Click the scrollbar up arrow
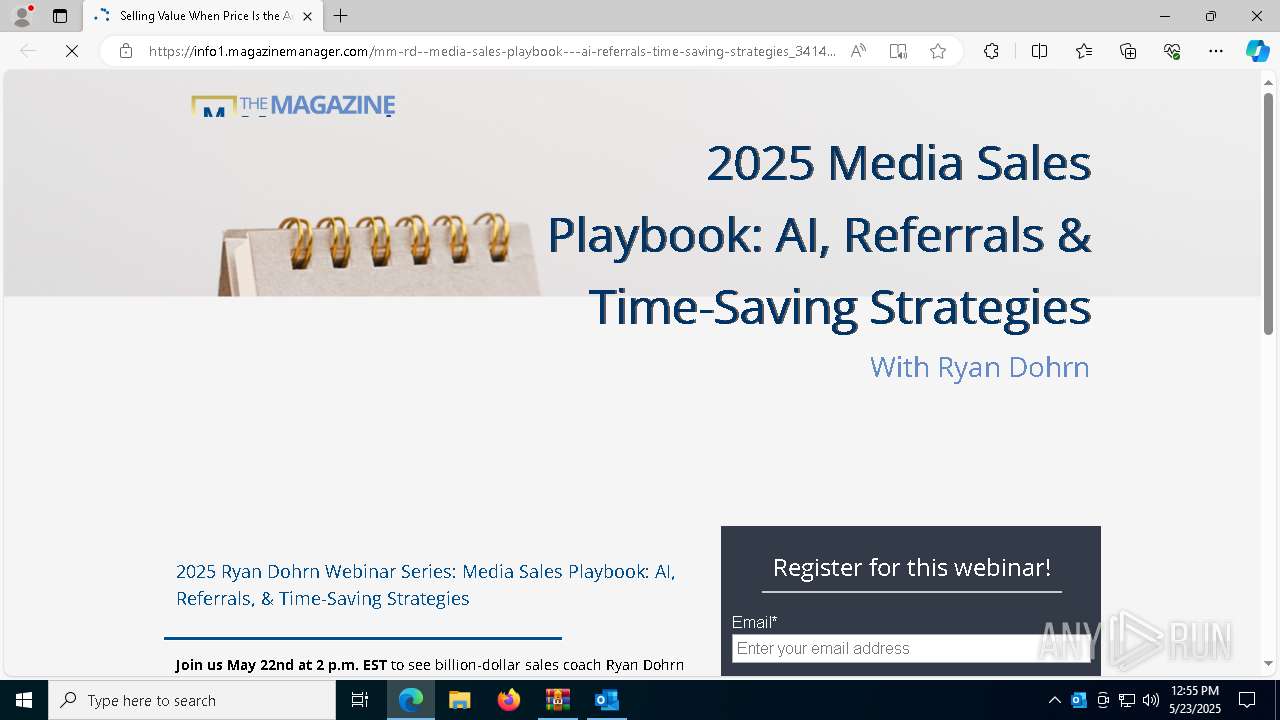This screenshot has width=1280, height=720. pyautogui.click(x=1268, y=81)
